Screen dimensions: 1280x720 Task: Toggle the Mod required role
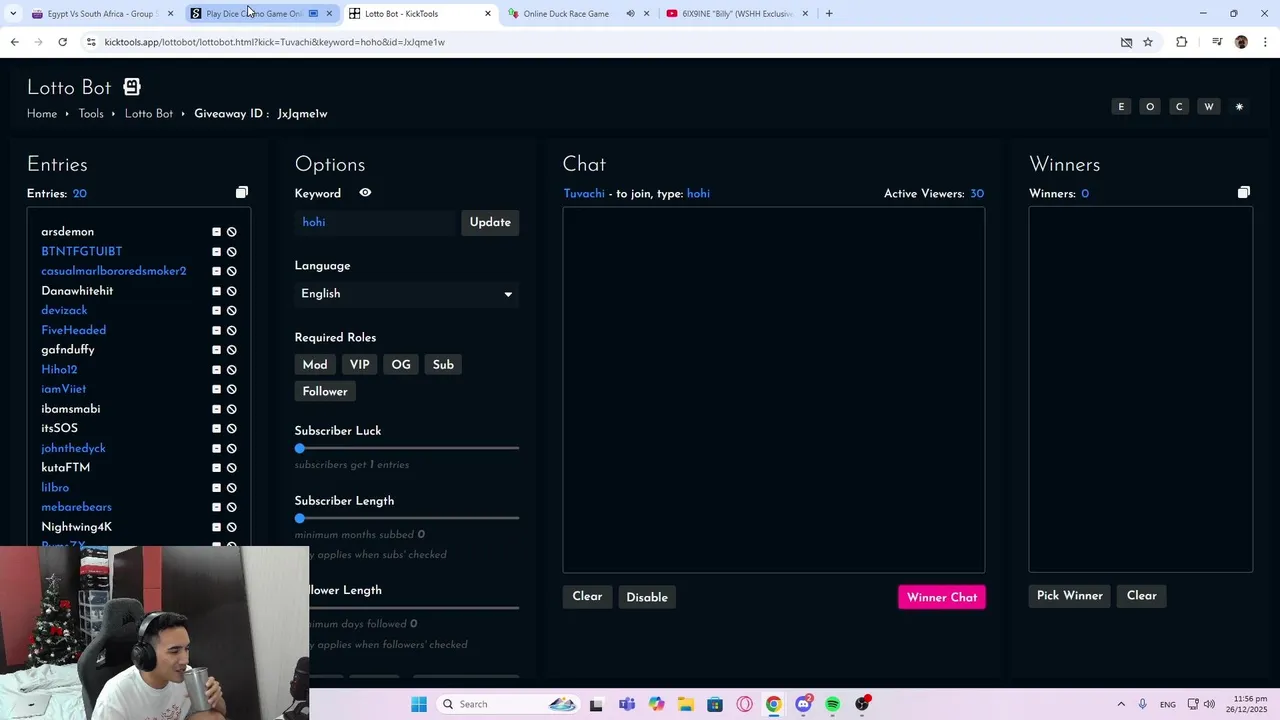point(315,365)
